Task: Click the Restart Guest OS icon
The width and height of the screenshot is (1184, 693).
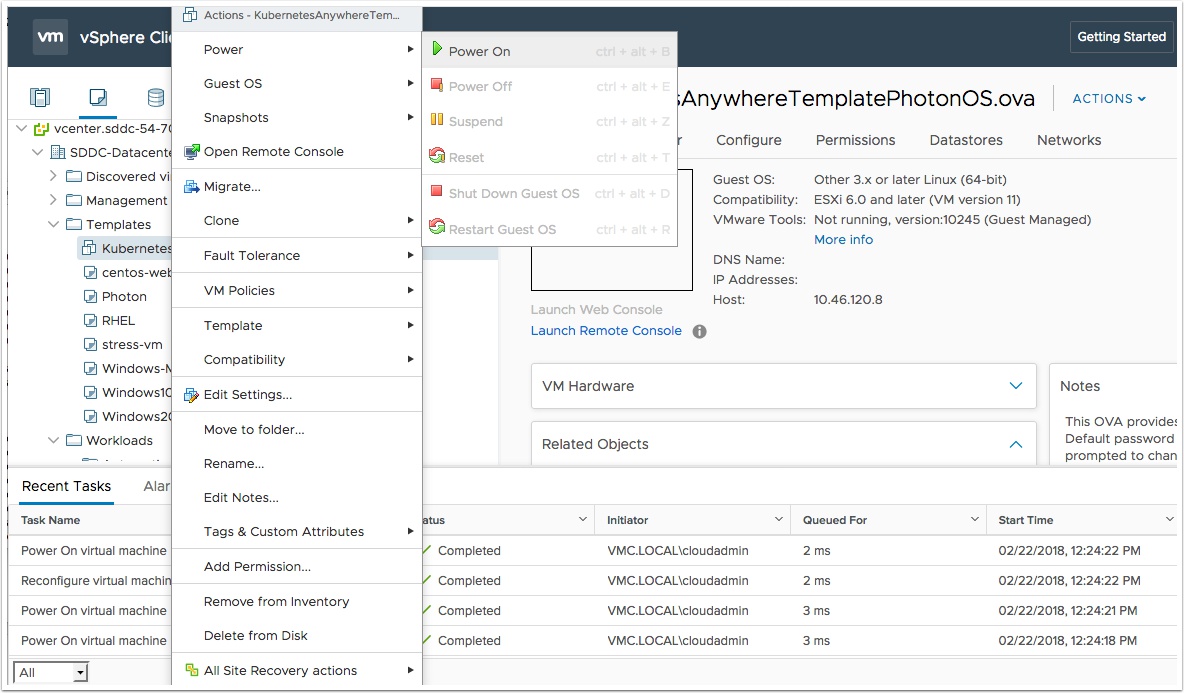Action: (x=436, y=226)
